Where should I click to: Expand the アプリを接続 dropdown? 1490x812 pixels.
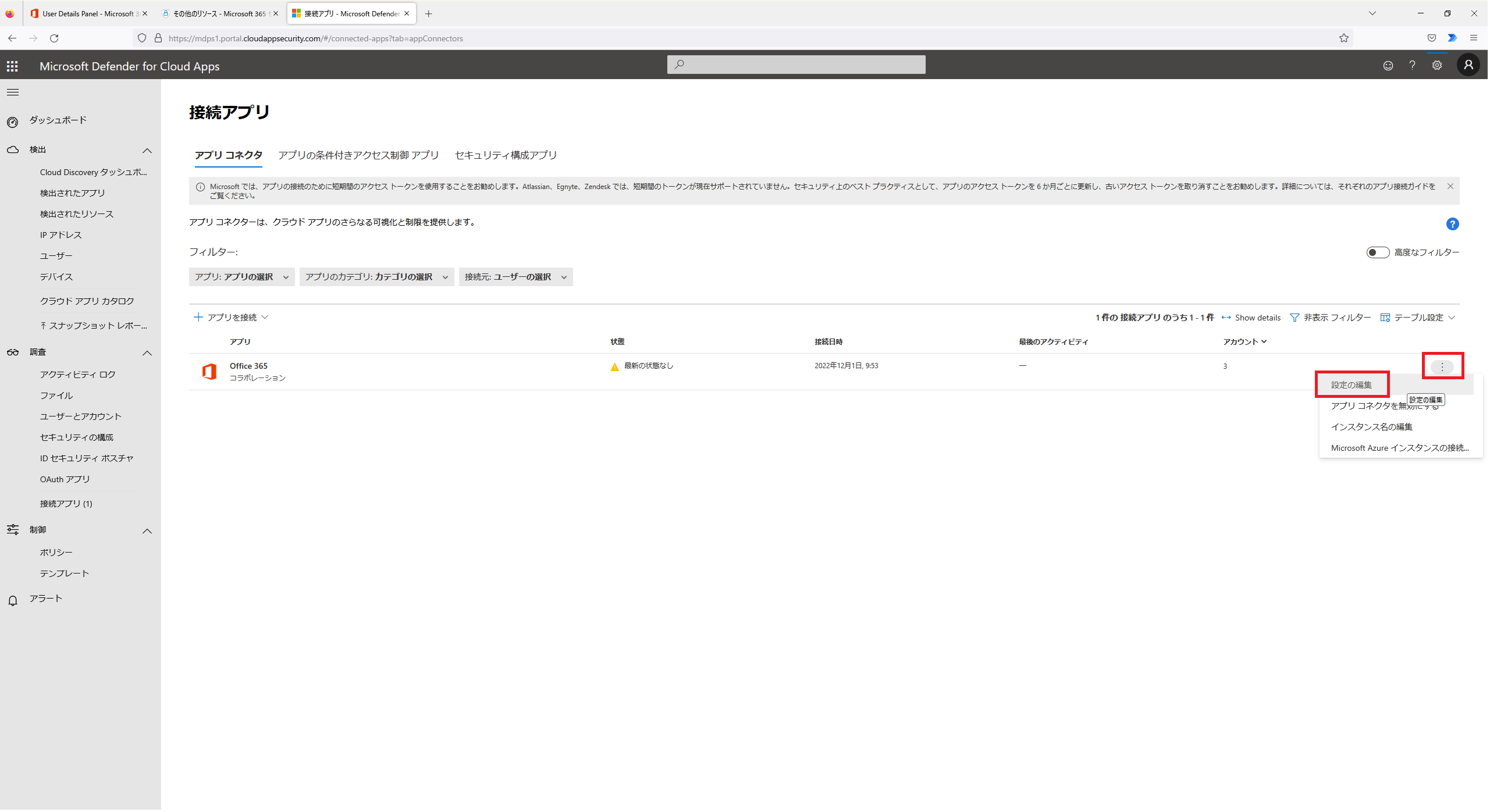pos(231,318)
